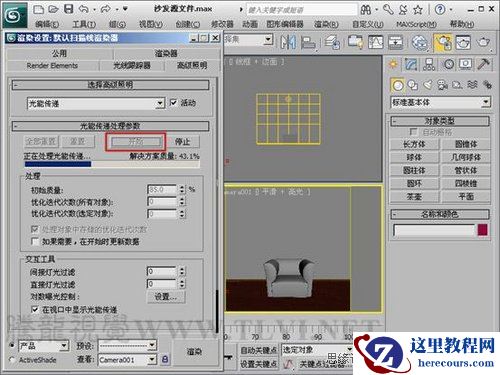The width and height of the screenshot is (500, 375).
Task: Select the Cameras category icon
Action: coord(443,85)
